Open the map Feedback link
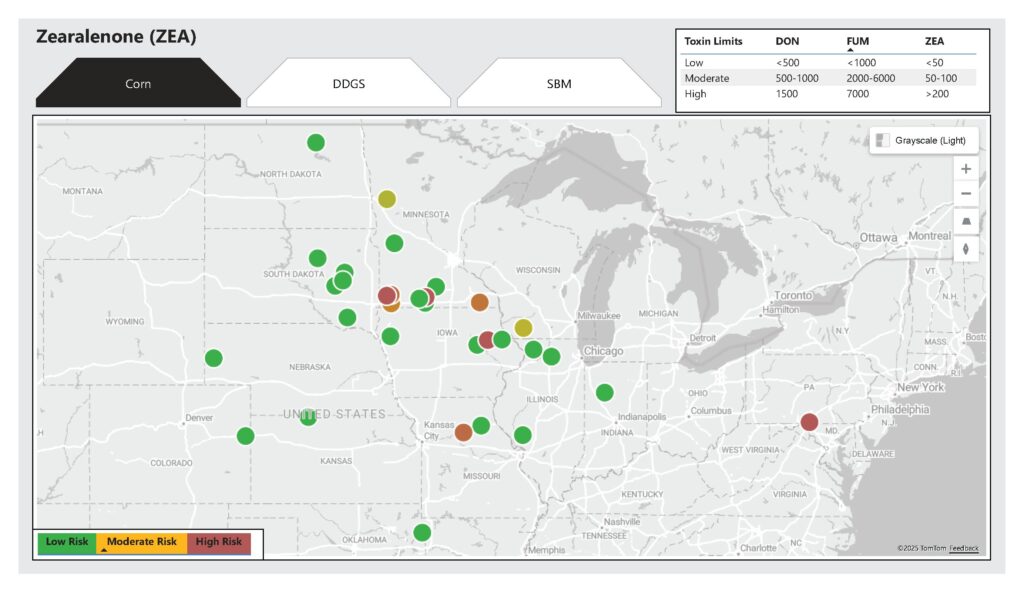 (x=964, y=548)
